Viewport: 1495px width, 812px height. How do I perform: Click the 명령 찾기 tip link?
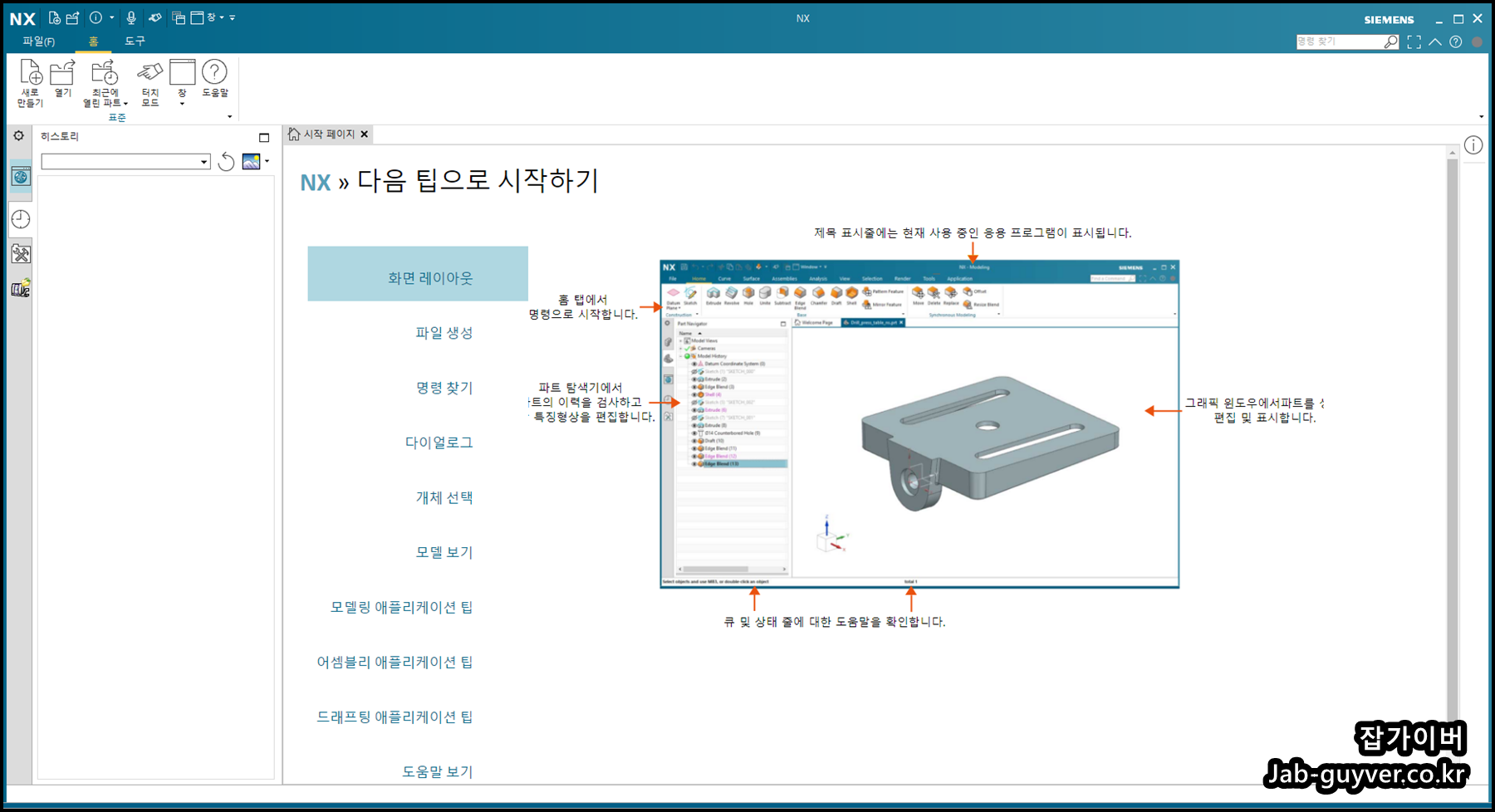coord(444,388)
